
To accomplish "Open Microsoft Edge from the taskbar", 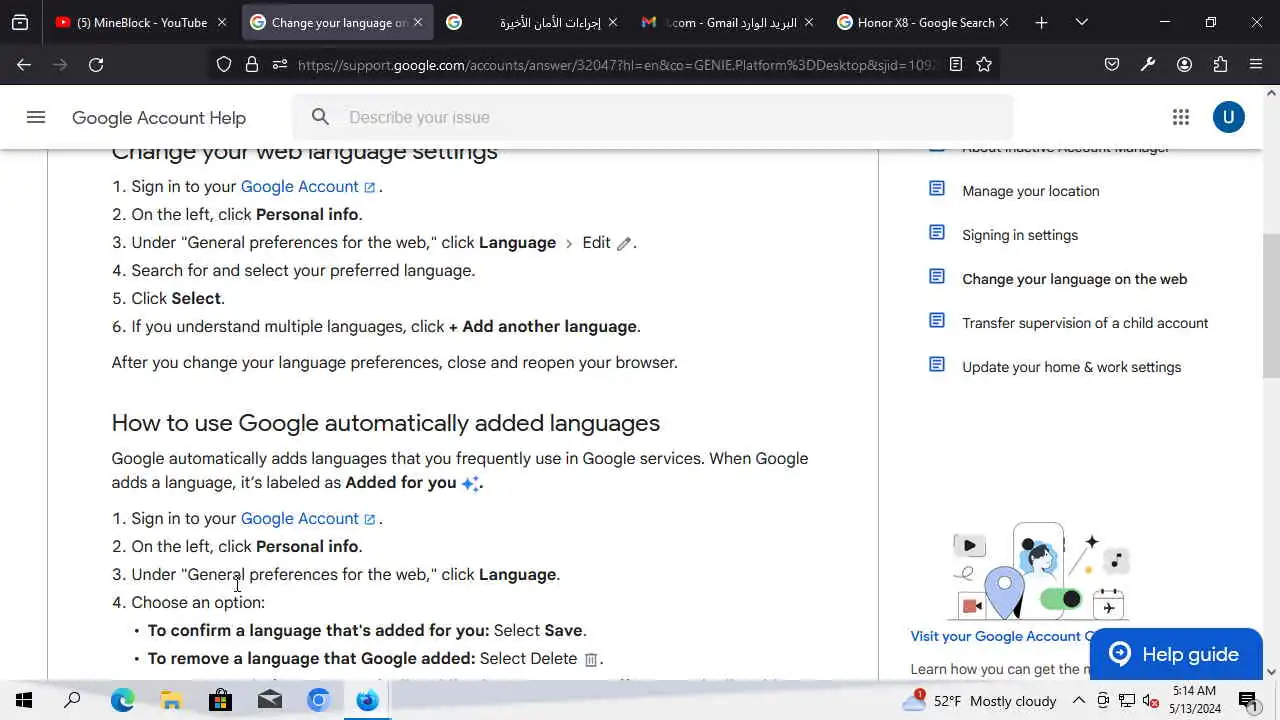I will 122,700.
